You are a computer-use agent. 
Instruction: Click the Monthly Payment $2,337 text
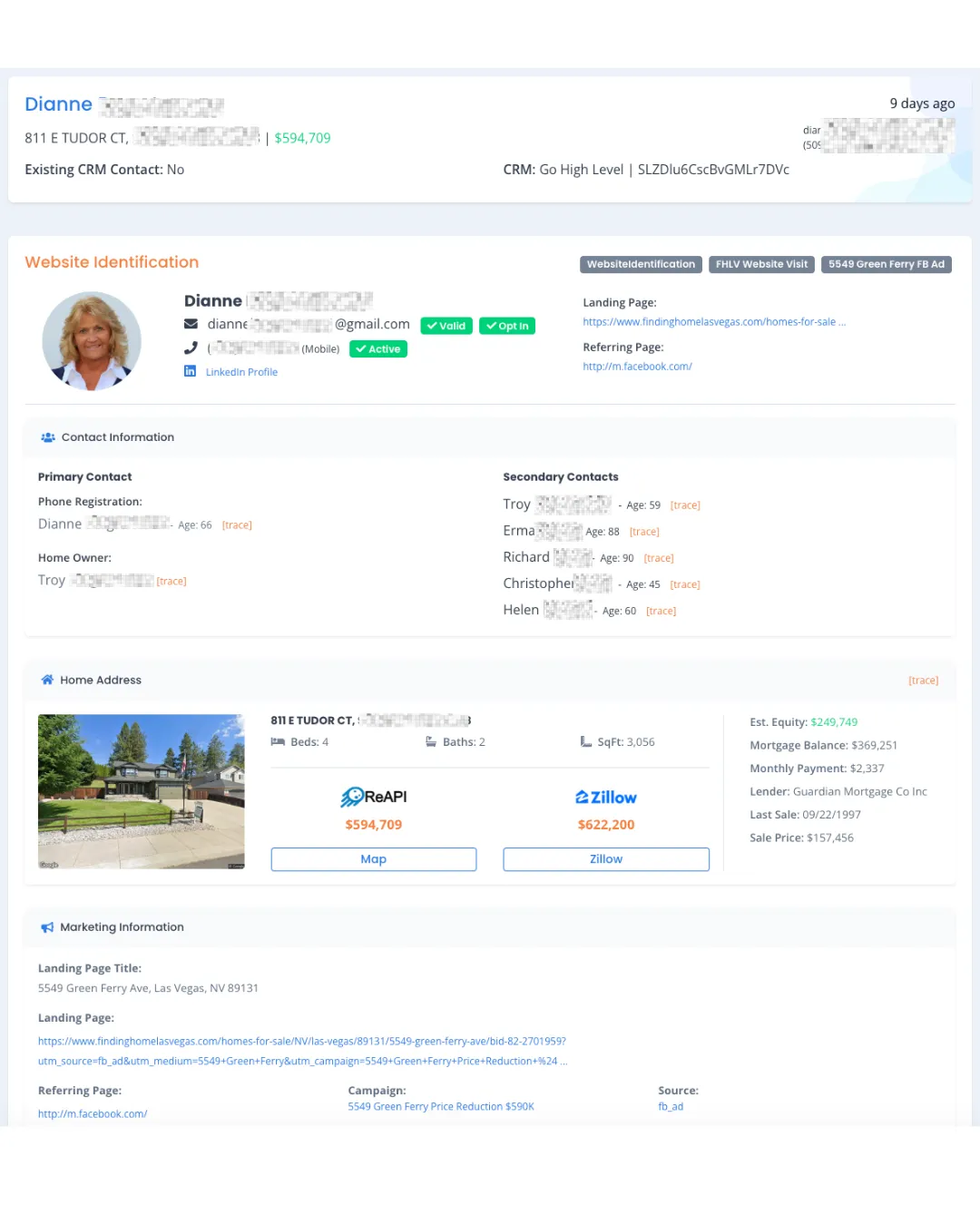click(817, 769)
